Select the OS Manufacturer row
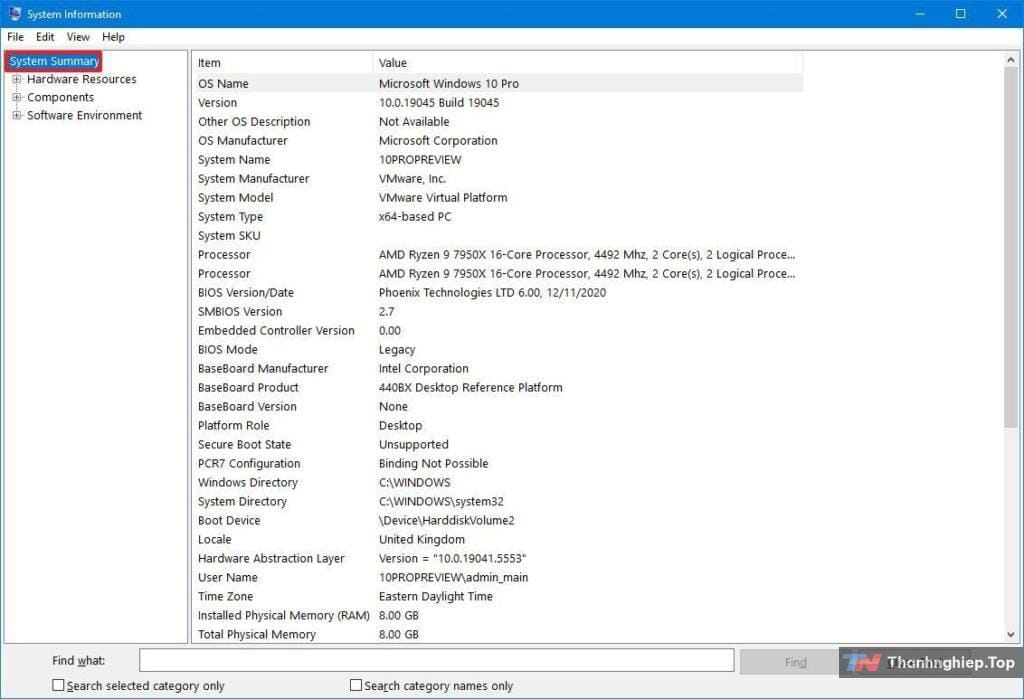Image resolution: width=1024 pixels, height=699 pixels. pos(498,140)
